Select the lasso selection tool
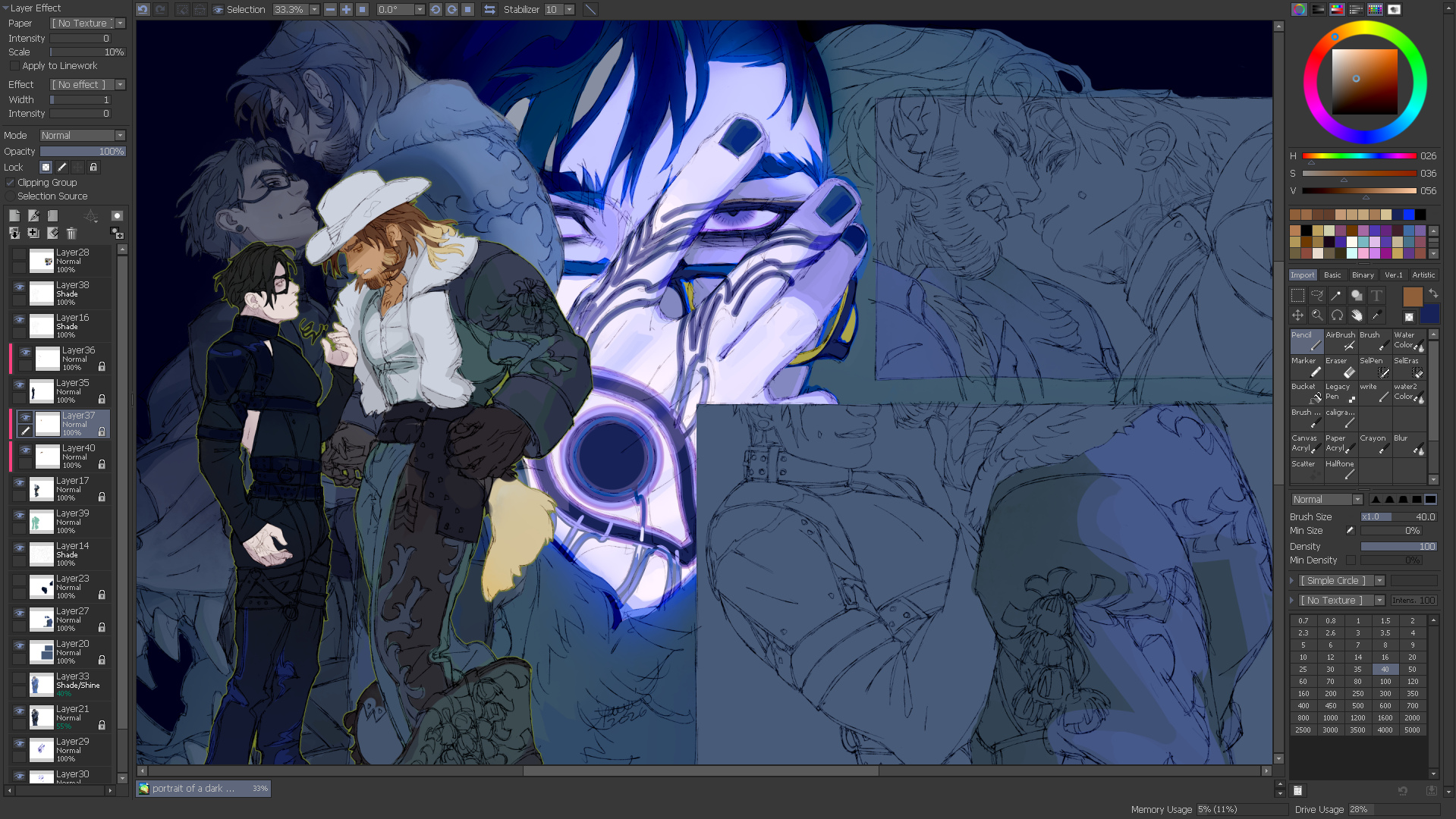Viewport: 1456px width, 819px height. click(1317, 296)
